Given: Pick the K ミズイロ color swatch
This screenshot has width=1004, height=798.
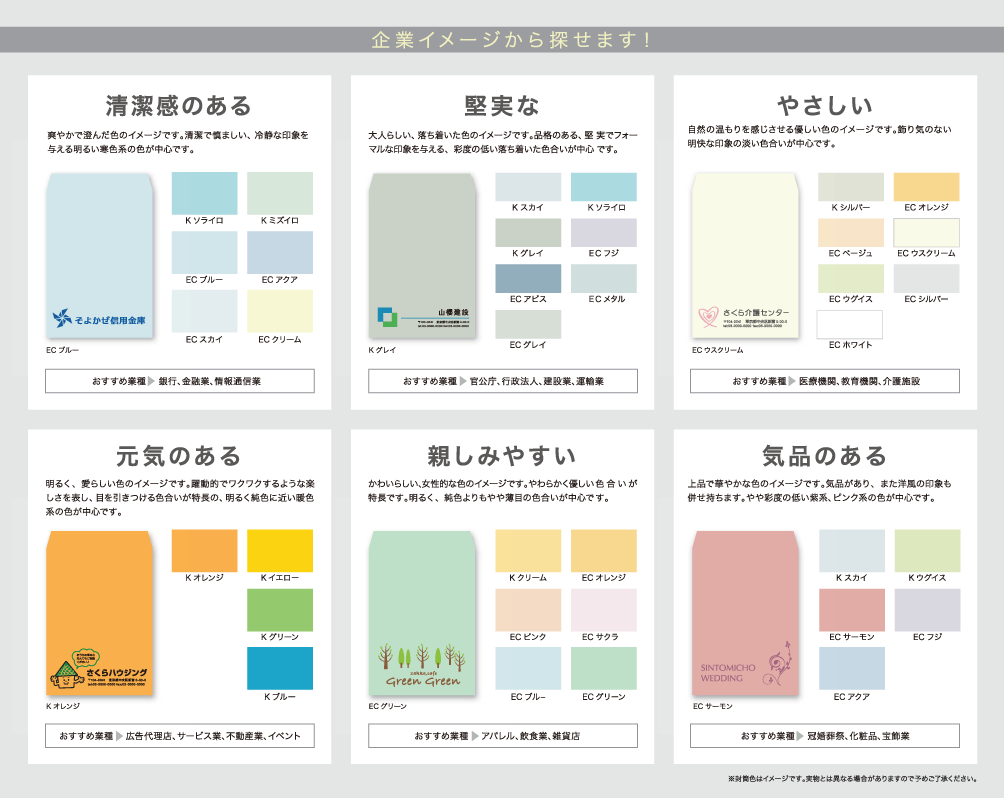Looking at the screenshot, I should pos(280,193).
